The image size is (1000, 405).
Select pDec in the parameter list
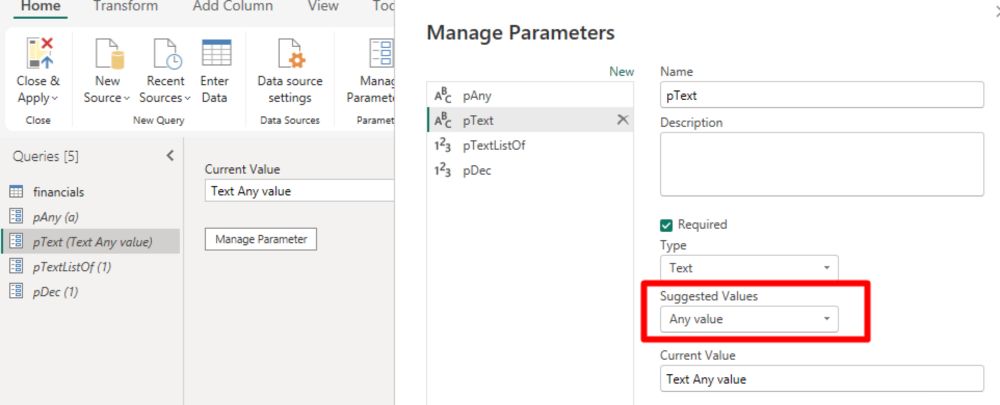(x=477, y=170)
